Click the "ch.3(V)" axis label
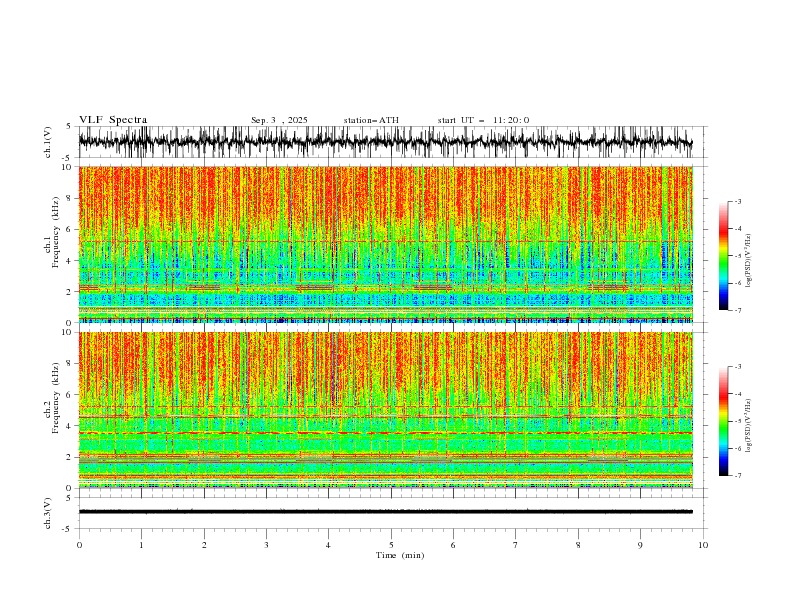Screen dimensions: 792x612 pyautogui.click(x=48, y=513)
